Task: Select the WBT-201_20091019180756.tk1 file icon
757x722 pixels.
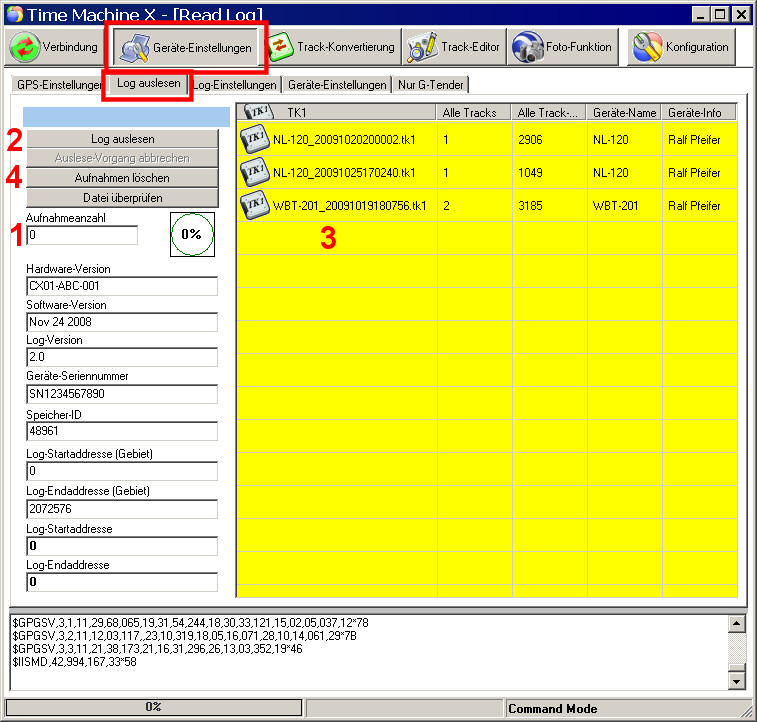Action: 255,206
